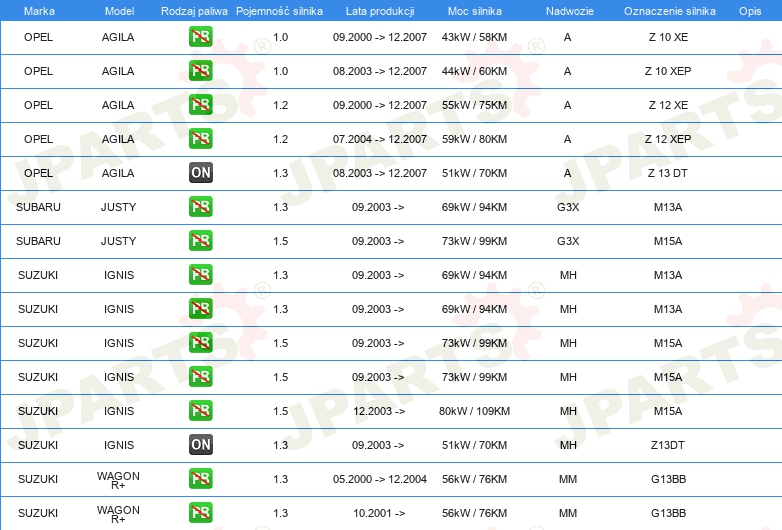Image resolution: width=782 pixels, height=530 pixels.
Task: Click production years 07.2004 -> 12.2007
Action: (380, 139)
